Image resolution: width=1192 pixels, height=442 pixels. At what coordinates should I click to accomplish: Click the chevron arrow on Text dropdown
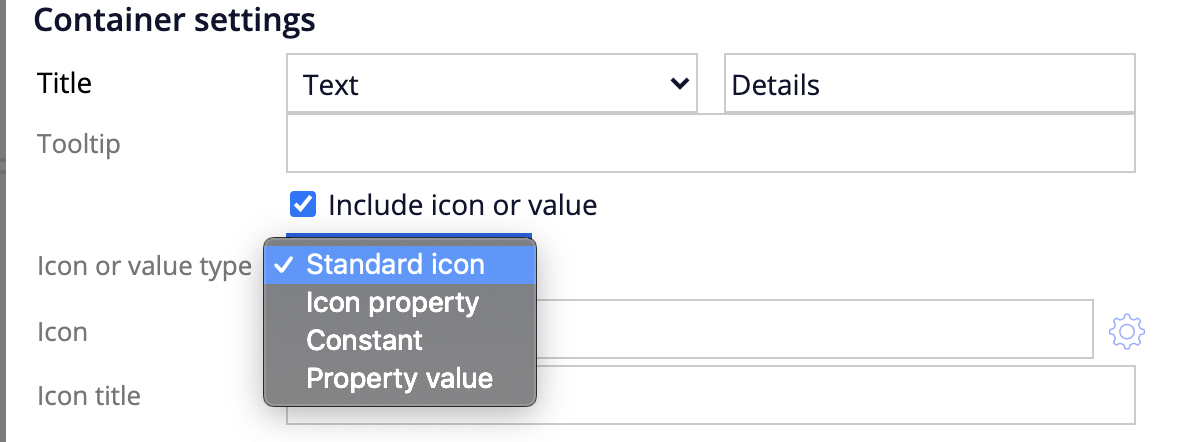[x=679, y=83]
